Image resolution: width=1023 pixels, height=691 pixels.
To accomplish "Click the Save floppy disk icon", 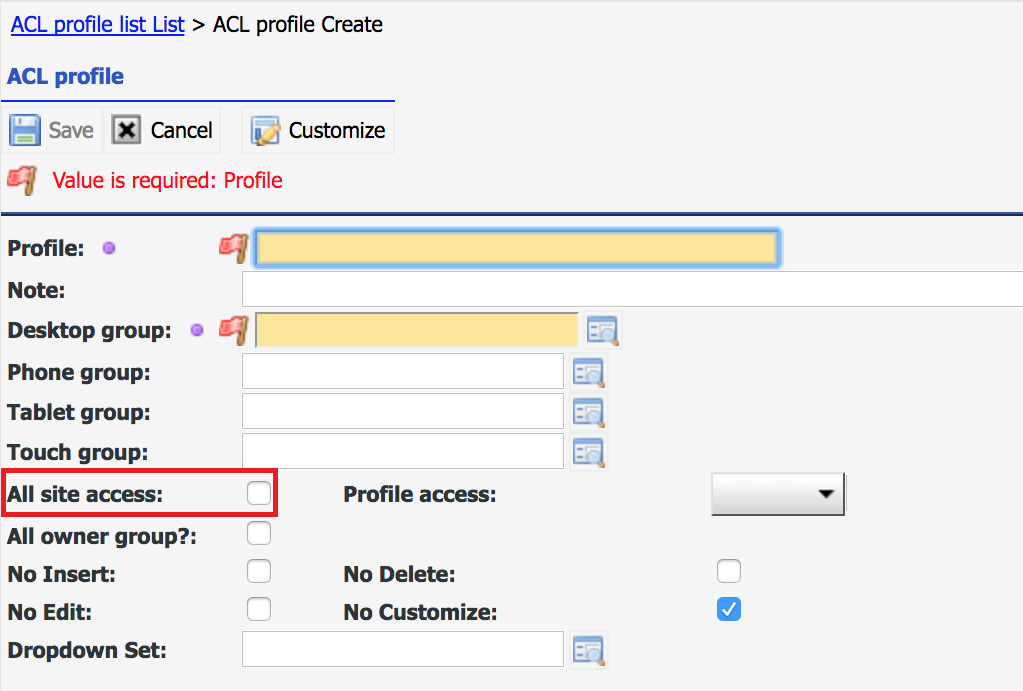I will click(x=25, y=131).
